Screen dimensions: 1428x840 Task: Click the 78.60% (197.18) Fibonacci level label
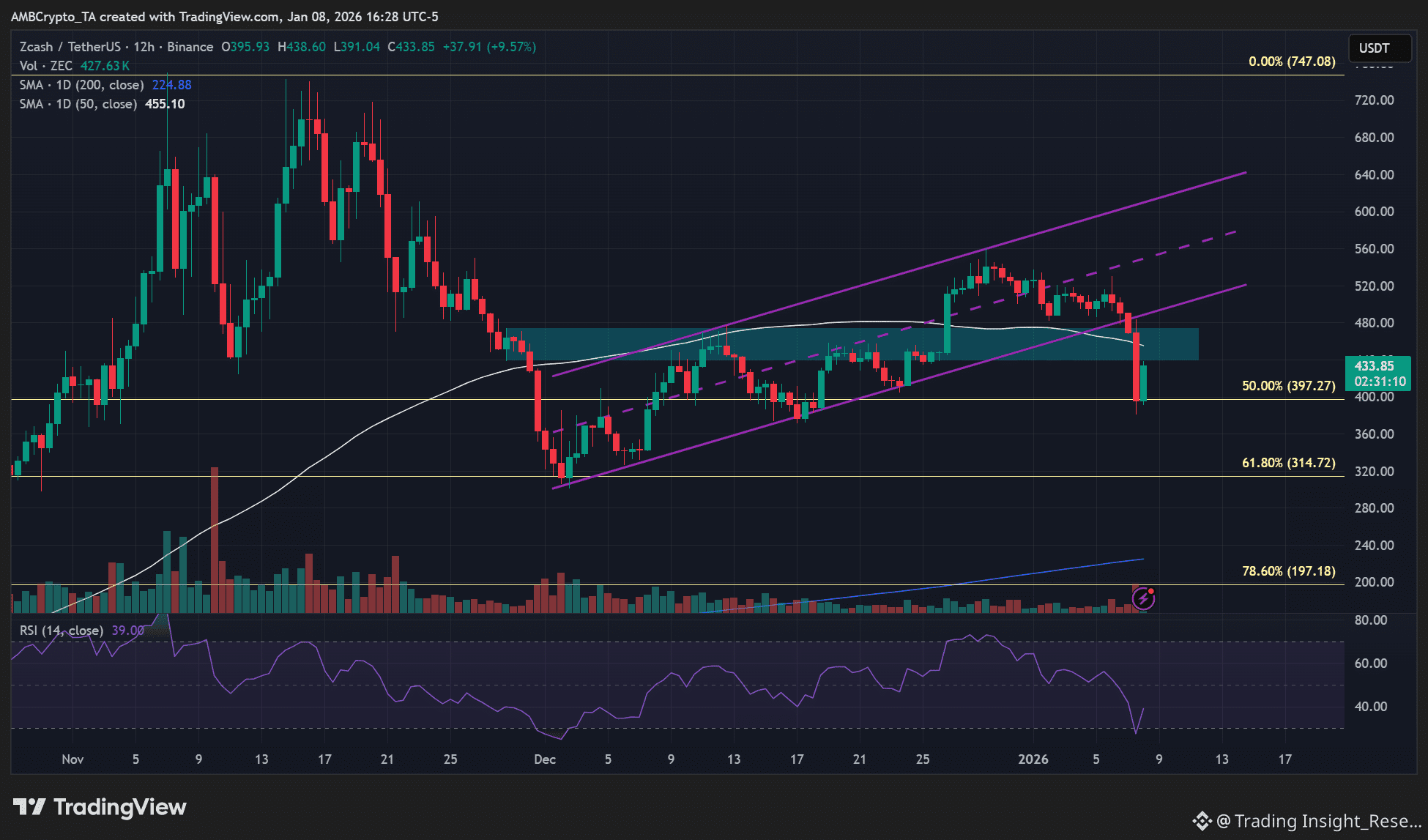coord(1288,571)
